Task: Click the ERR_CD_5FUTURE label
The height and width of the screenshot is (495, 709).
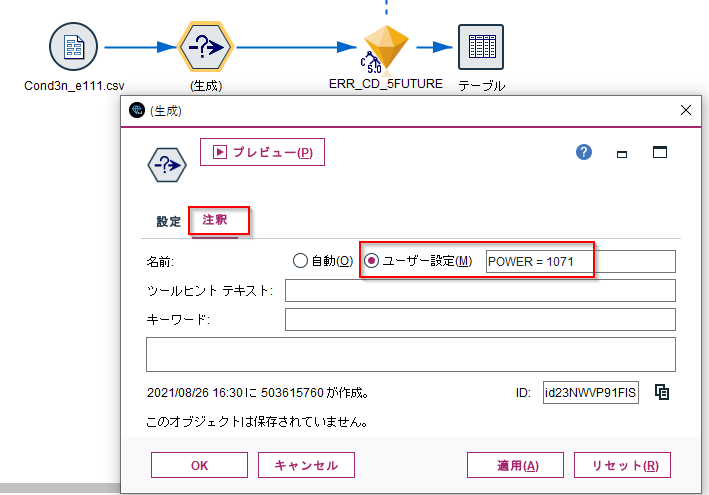Action: click(386, 84)
